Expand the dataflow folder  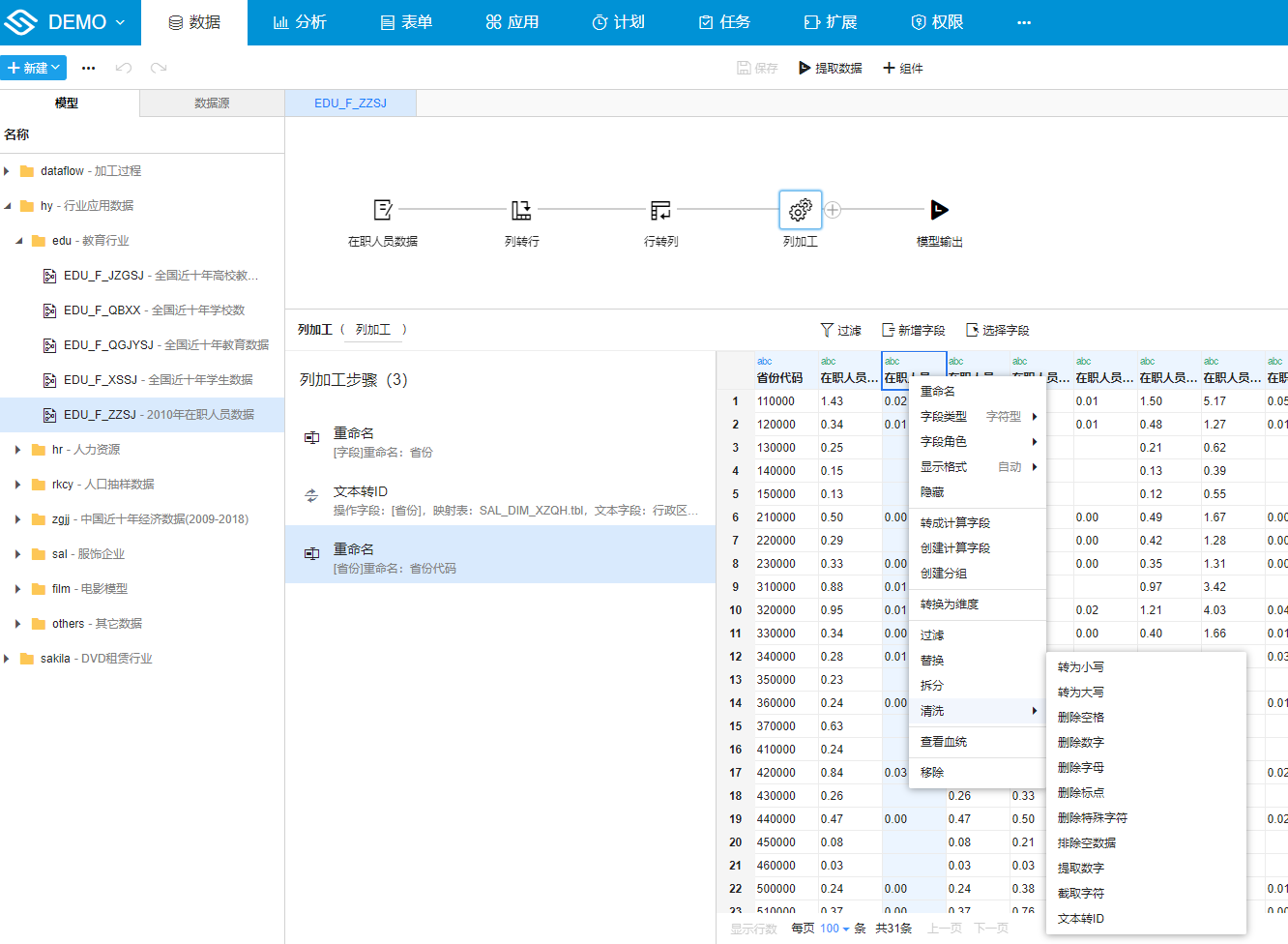pos(8,171)
